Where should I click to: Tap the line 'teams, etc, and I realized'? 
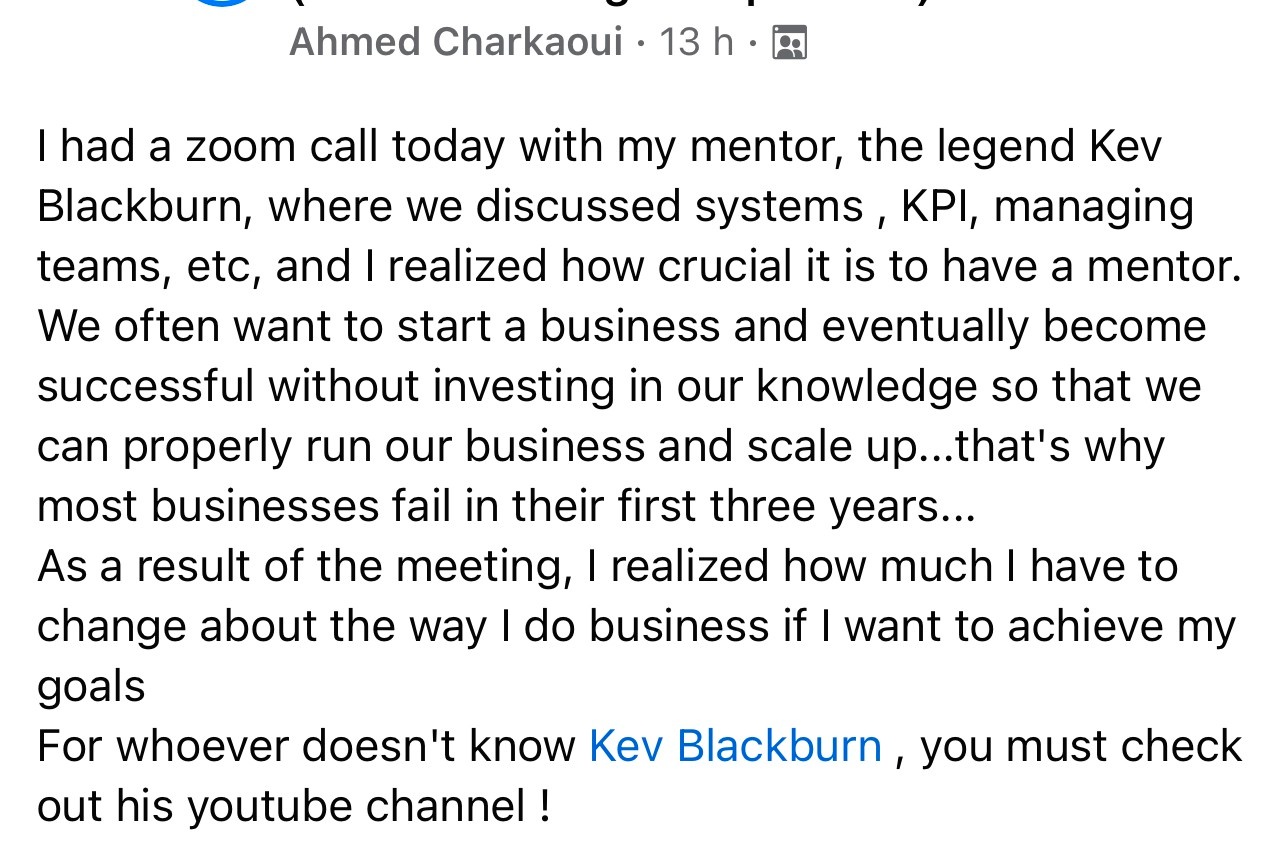tap(638, 267)
